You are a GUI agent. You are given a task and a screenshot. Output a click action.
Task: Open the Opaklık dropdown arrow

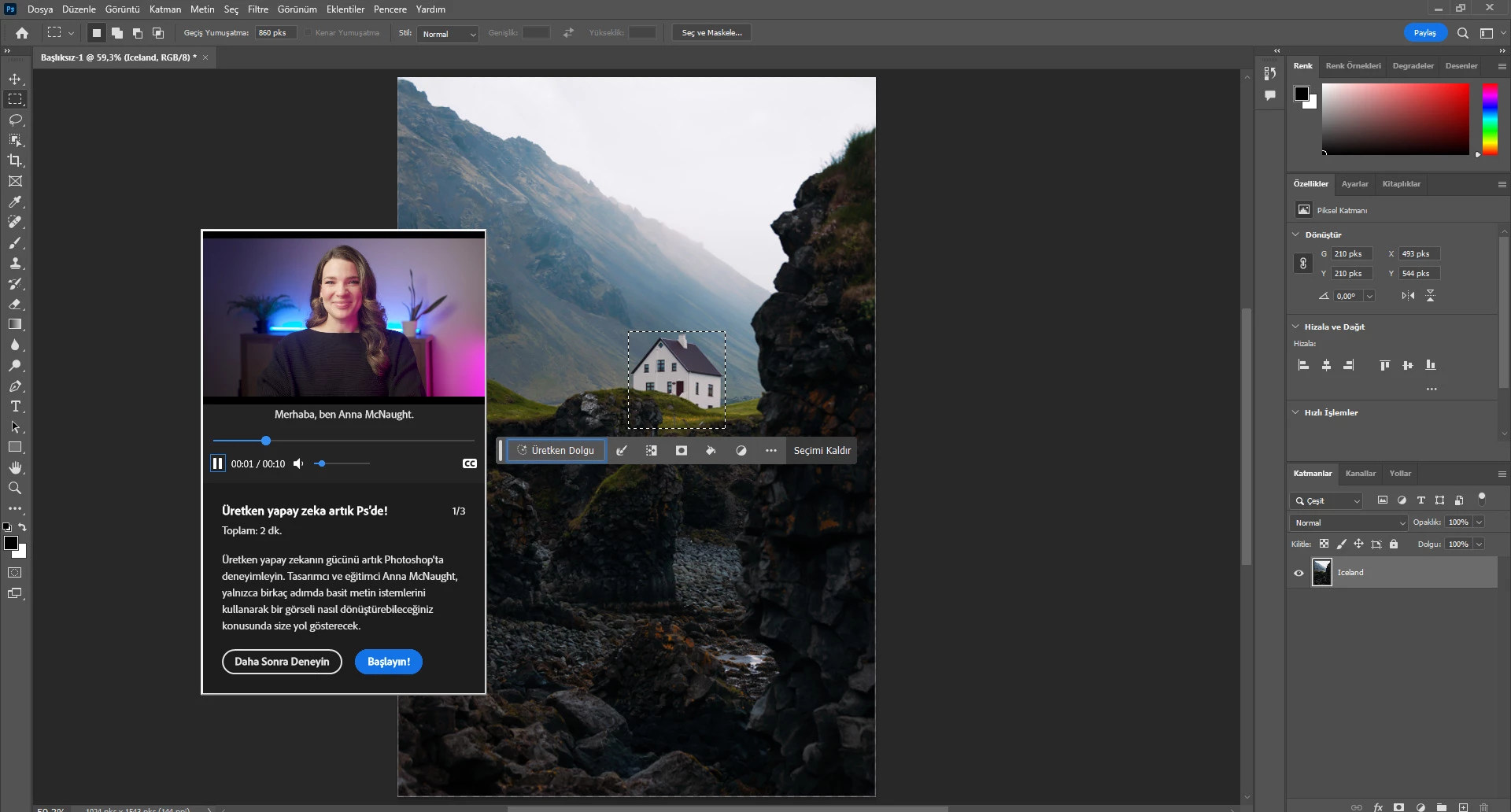tap(1479, 522)
